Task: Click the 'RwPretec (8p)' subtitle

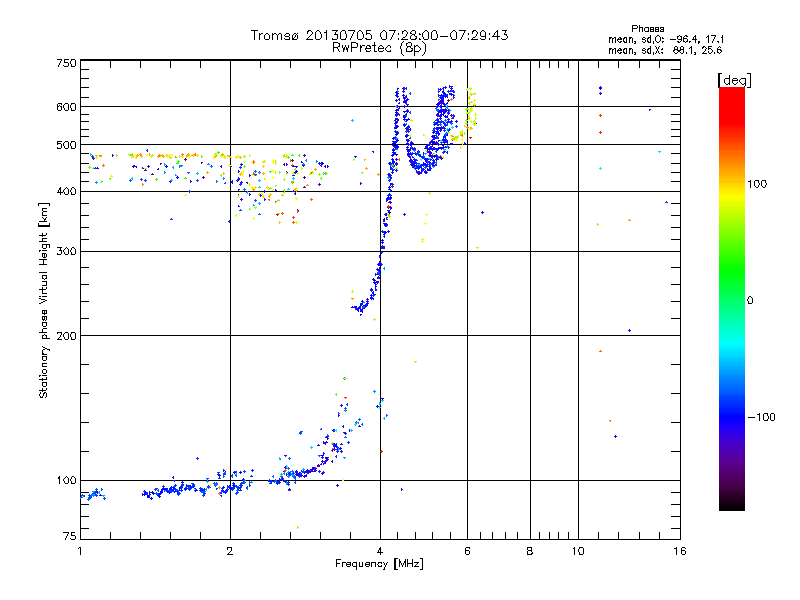Action: tap(379, 48)
